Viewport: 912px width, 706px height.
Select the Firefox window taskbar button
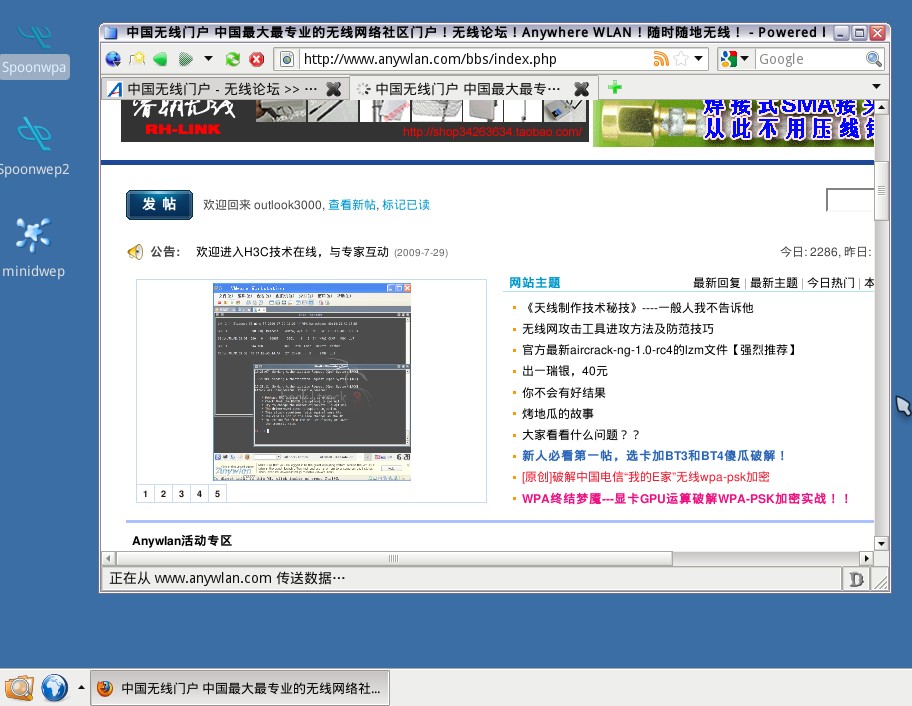tap(240, 688)
